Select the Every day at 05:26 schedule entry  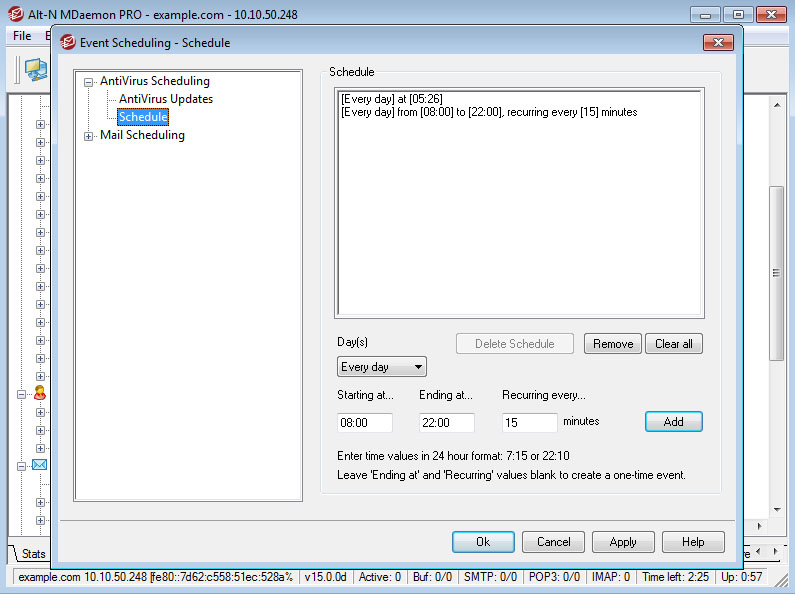(x=391, y=99)
